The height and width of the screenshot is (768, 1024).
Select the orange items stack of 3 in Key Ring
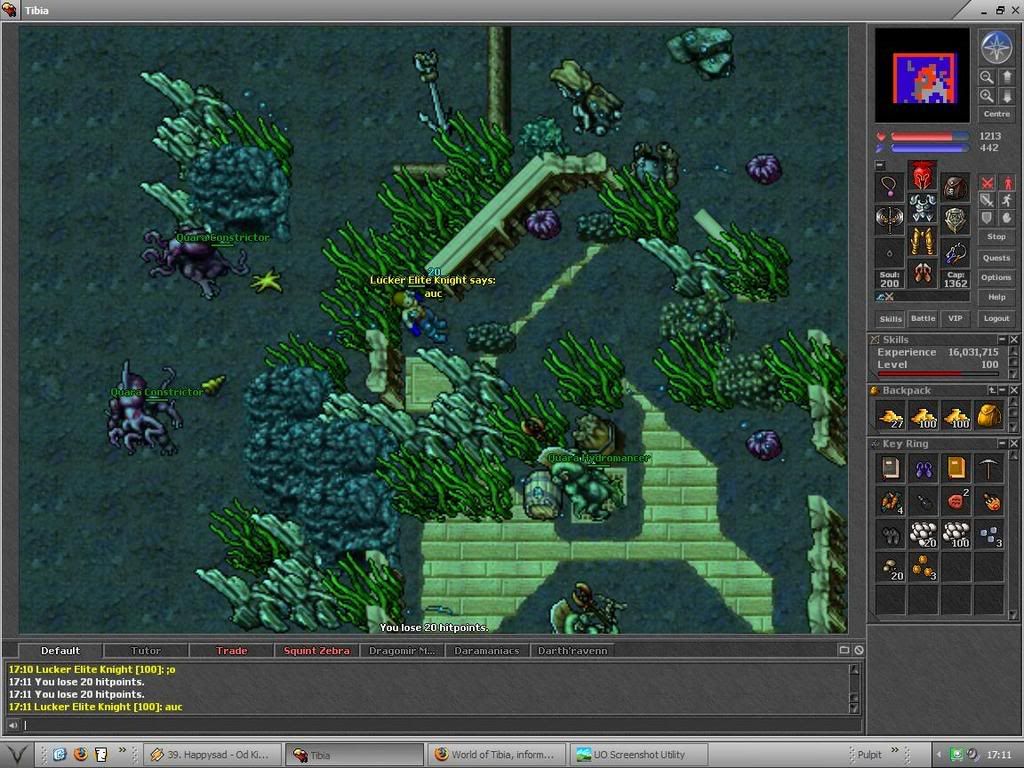pyautogui.click(x=923, y=567)
